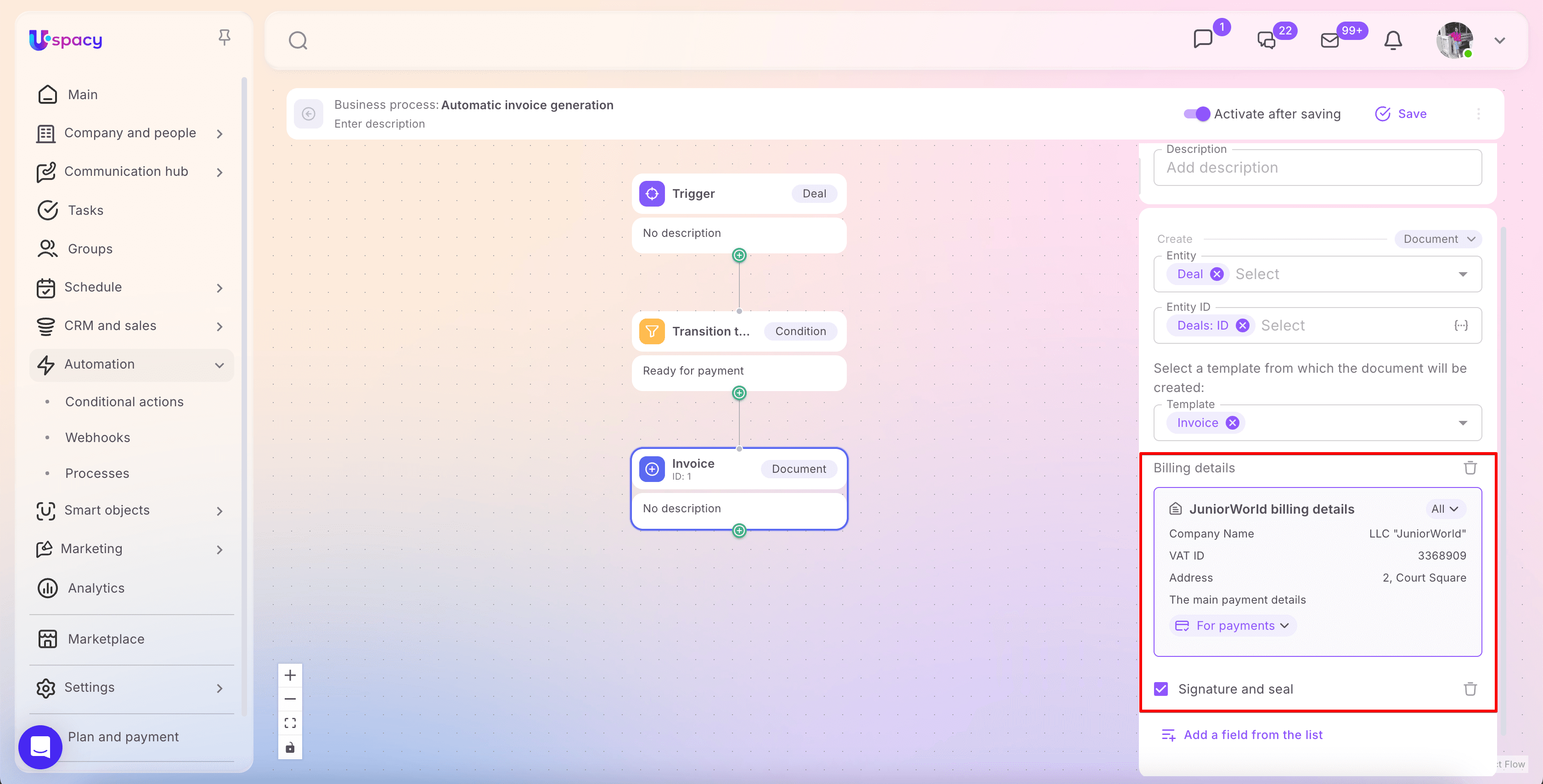The width and height of the screenshot is (1543, 784).
Task: Add step below Ready for payment
Action: (739, 393)
